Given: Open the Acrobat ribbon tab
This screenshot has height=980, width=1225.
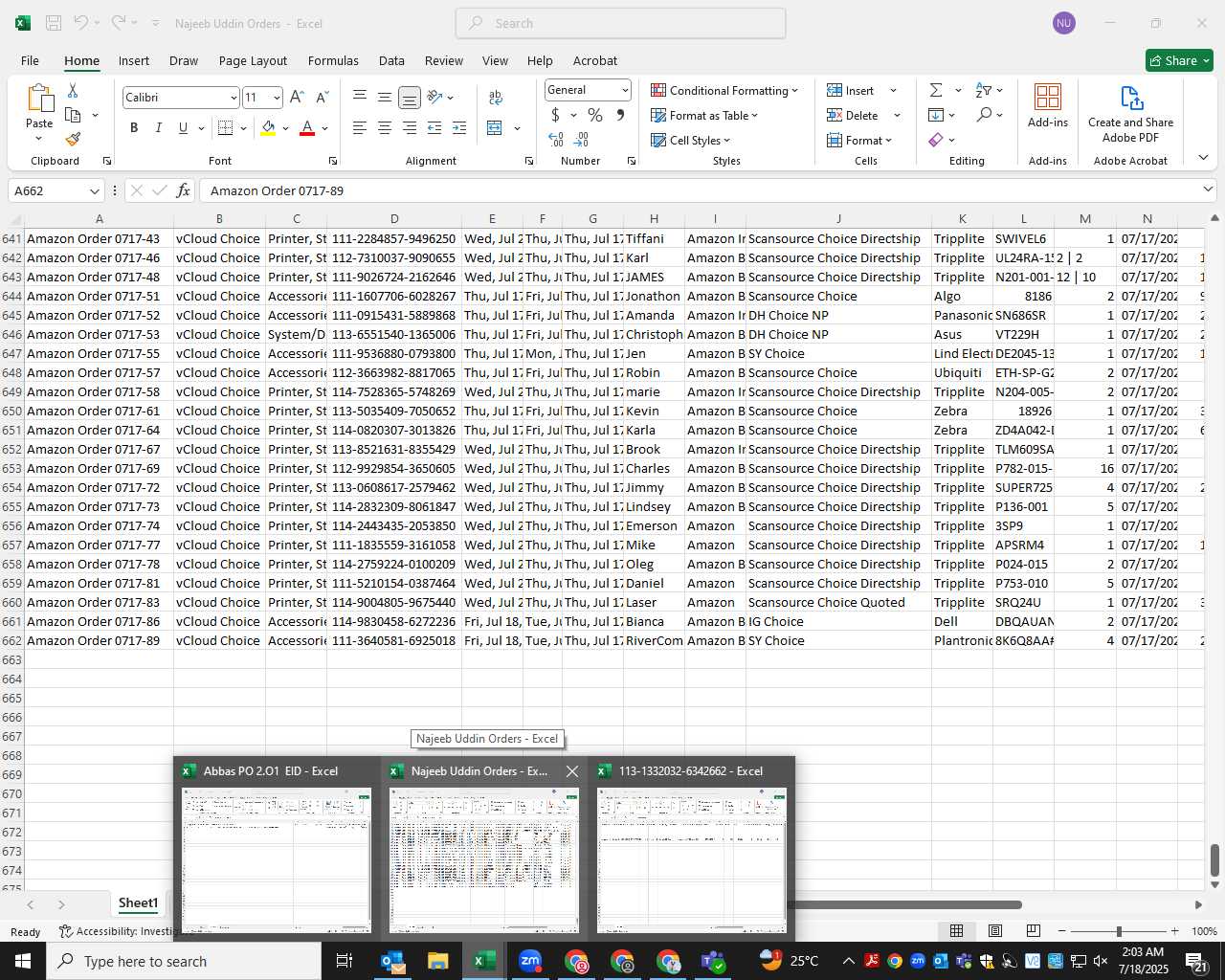Looking at the screenshot, I should (595, 60).
